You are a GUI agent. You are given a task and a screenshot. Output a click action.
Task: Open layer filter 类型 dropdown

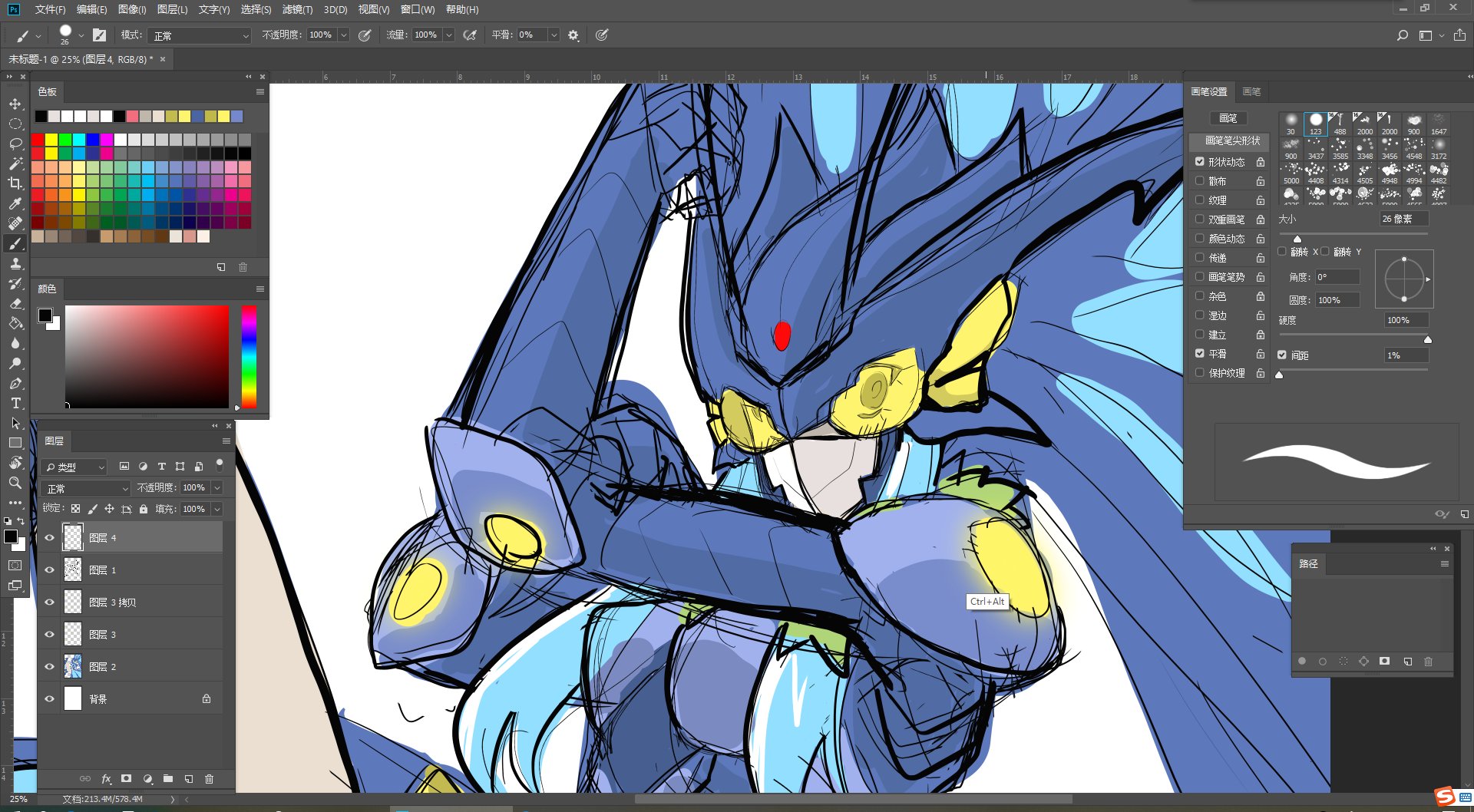pyautogui.click(x=74, y=467)
